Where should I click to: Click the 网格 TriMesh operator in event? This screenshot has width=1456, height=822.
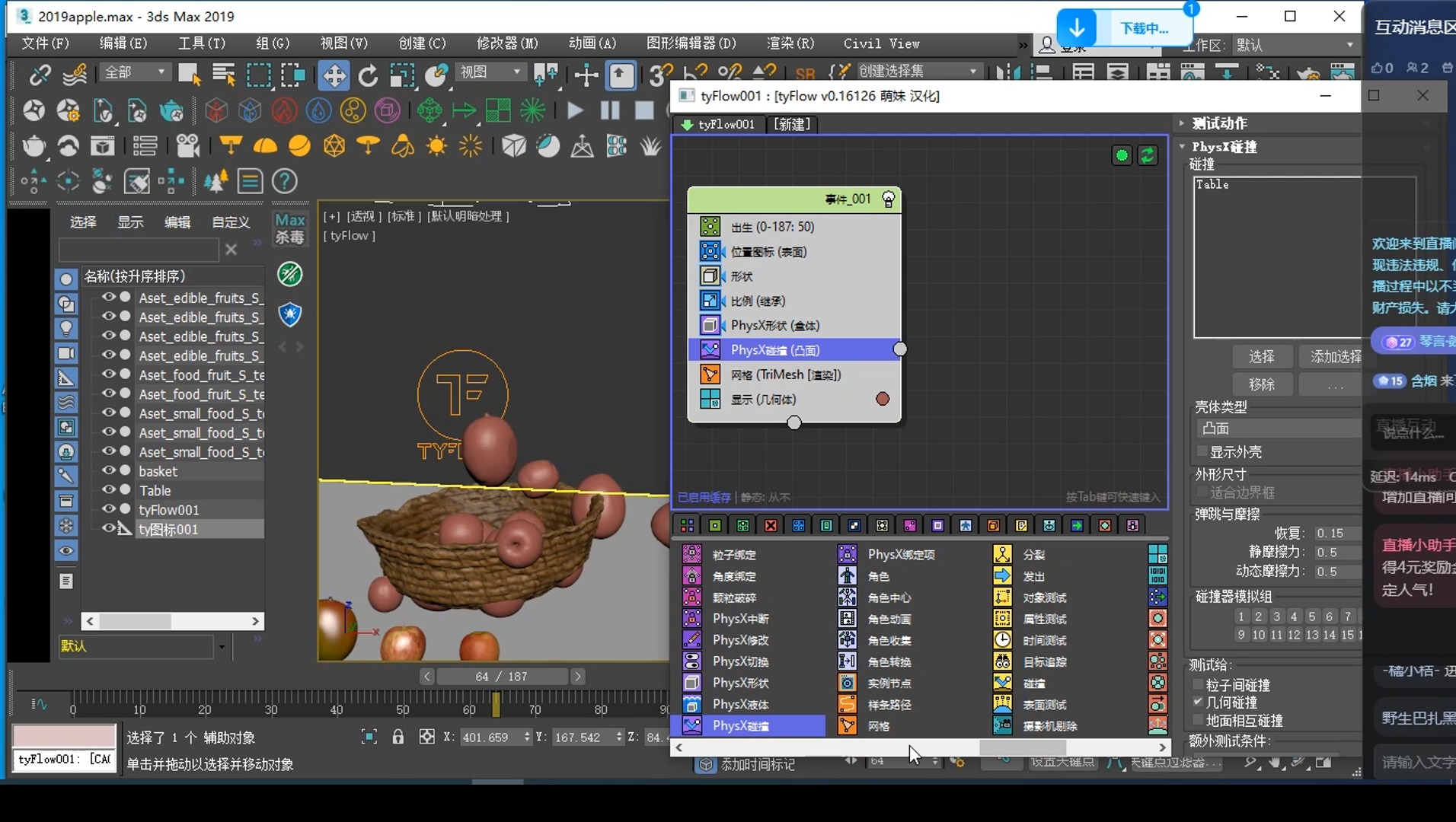pyautogui.click(x=785, y=374)
